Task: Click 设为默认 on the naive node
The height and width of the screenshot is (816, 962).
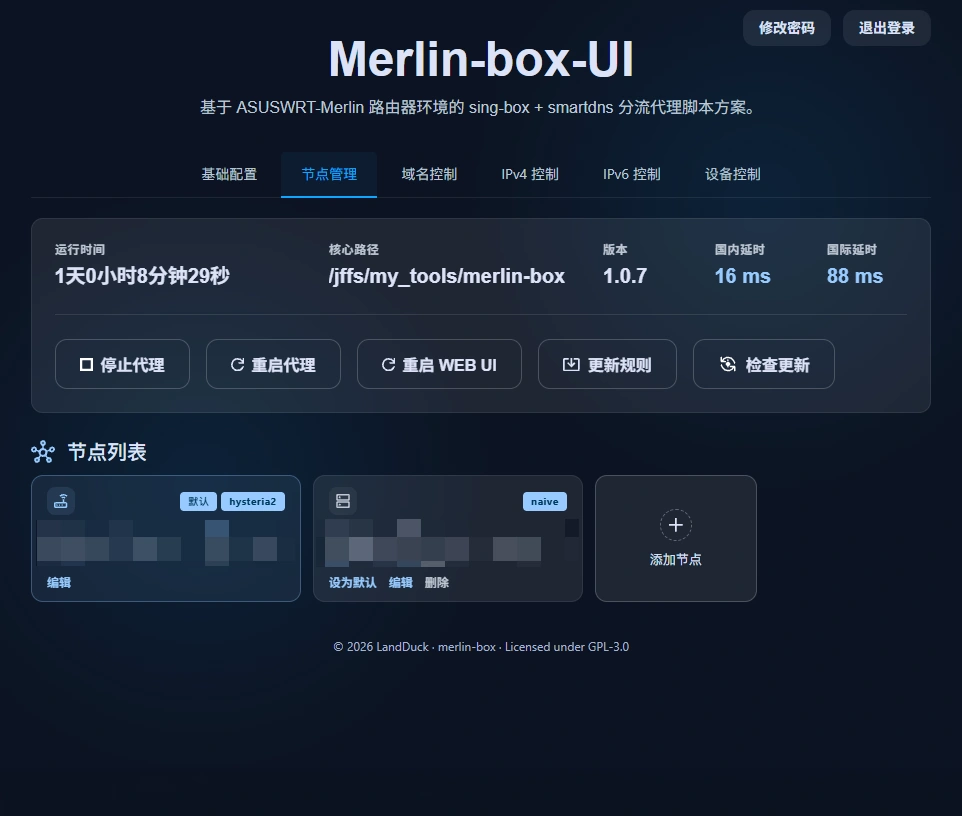Action: [352, 582]
